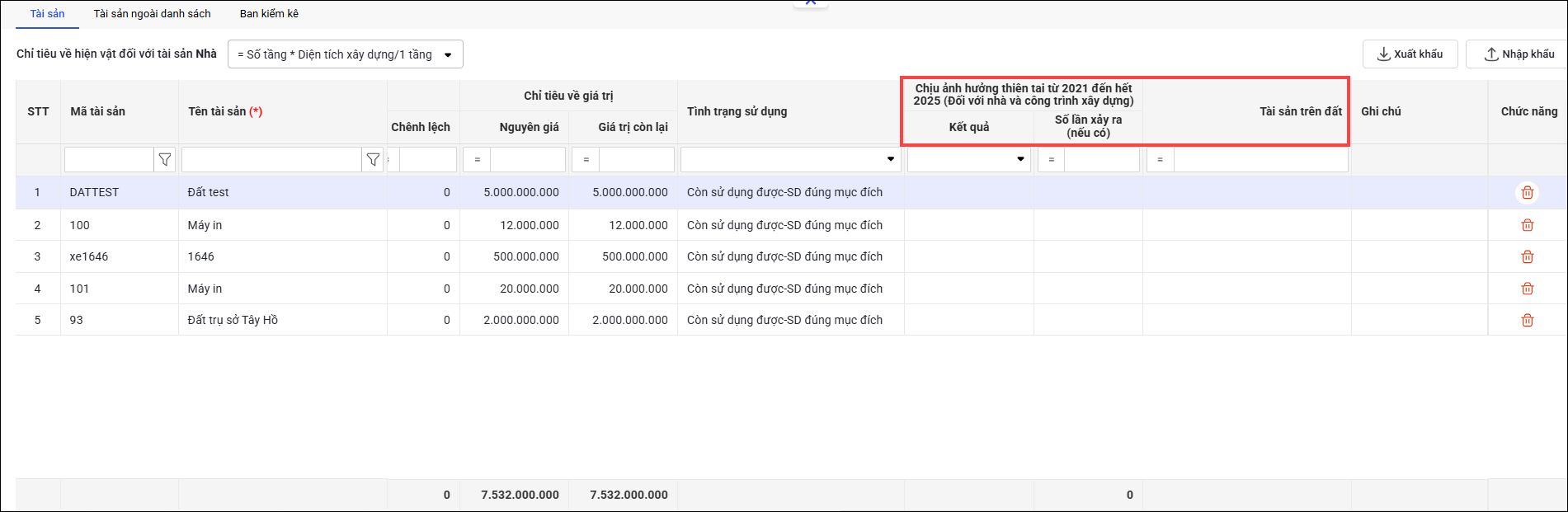This screenshot has height=512, width=1568.
Task: Click equals operator for Nguyên giá filter
Action: (477, 159)
